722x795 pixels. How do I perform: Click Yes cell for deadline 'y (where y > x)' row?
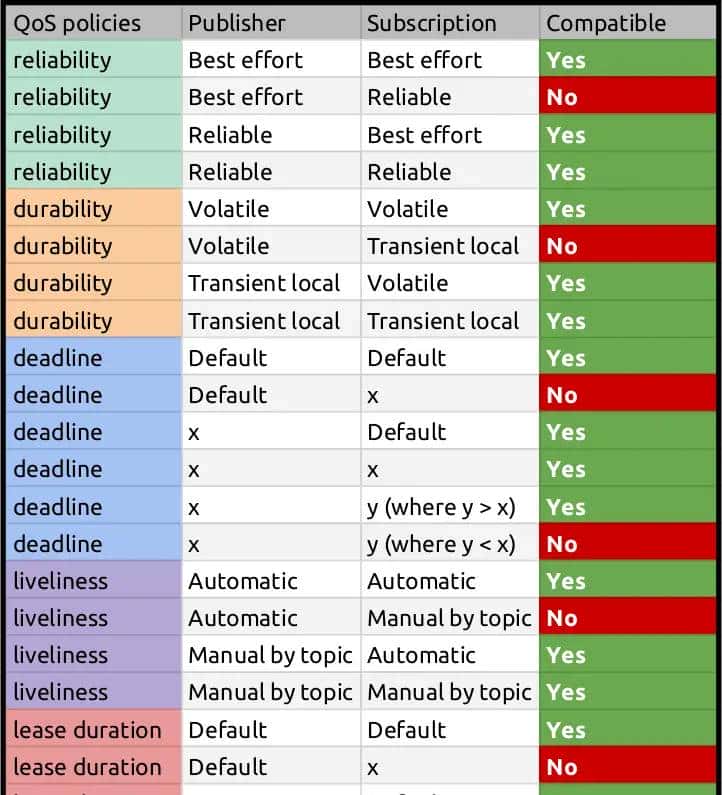pos(630,507)
